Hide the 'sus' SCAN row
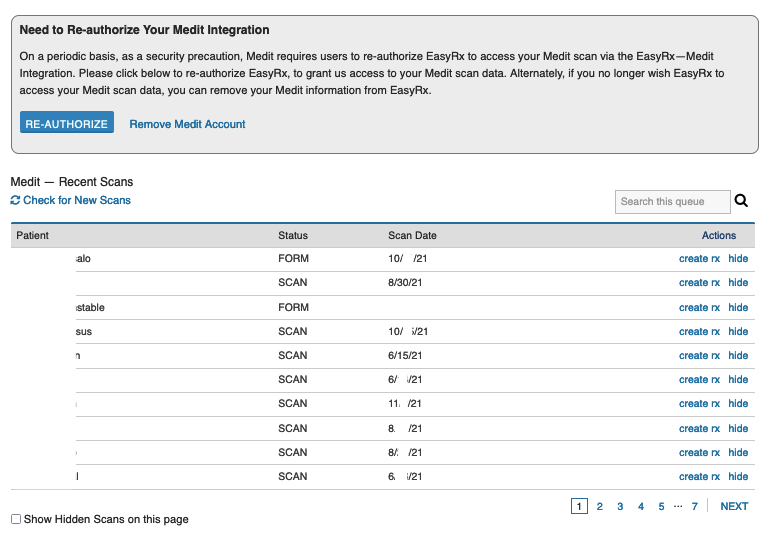 click(x=738, y=332)
